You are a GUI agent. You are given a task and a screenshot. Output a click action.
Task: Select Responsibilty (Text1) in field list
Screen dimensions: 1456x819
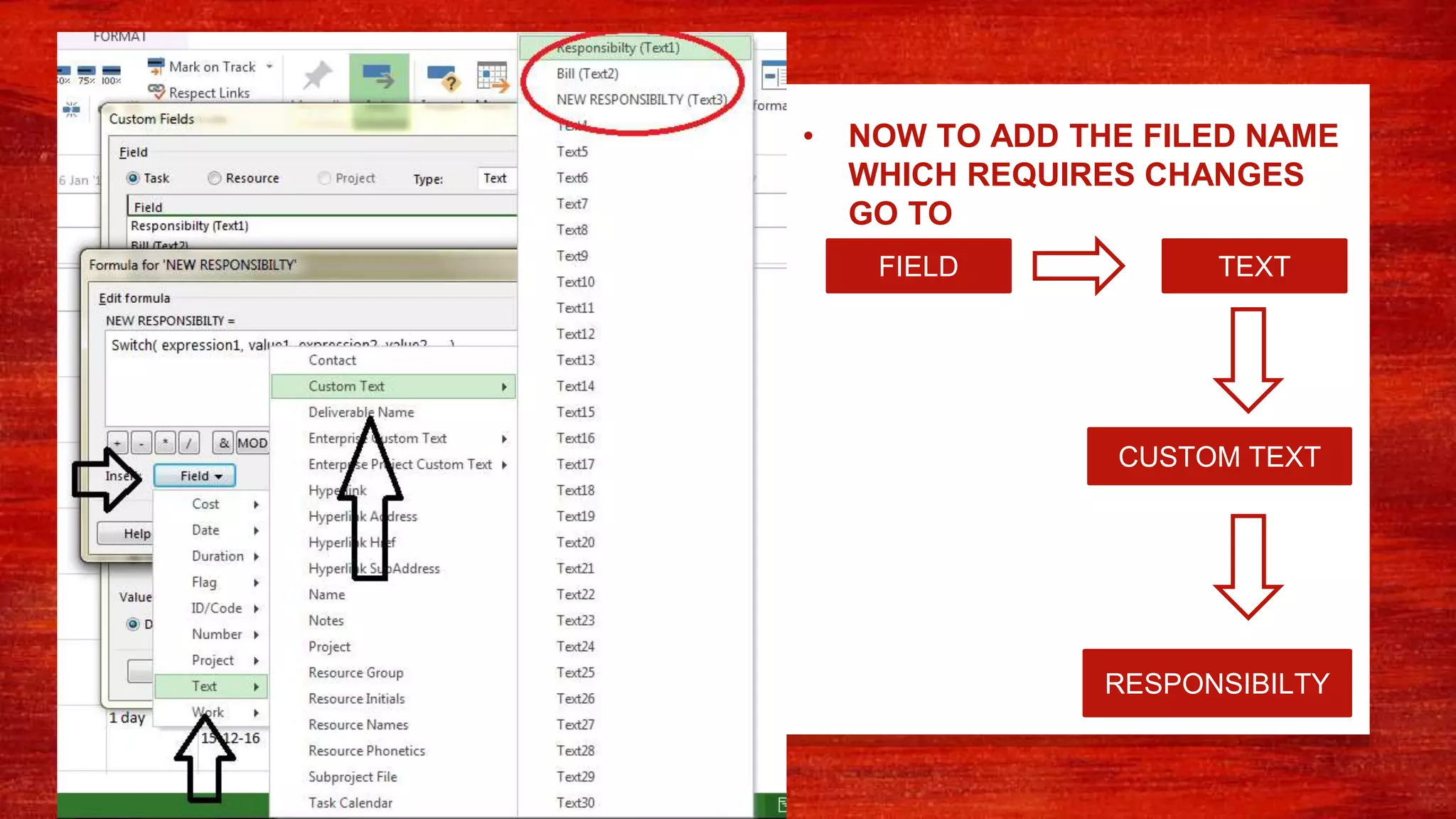coord(635,48)
